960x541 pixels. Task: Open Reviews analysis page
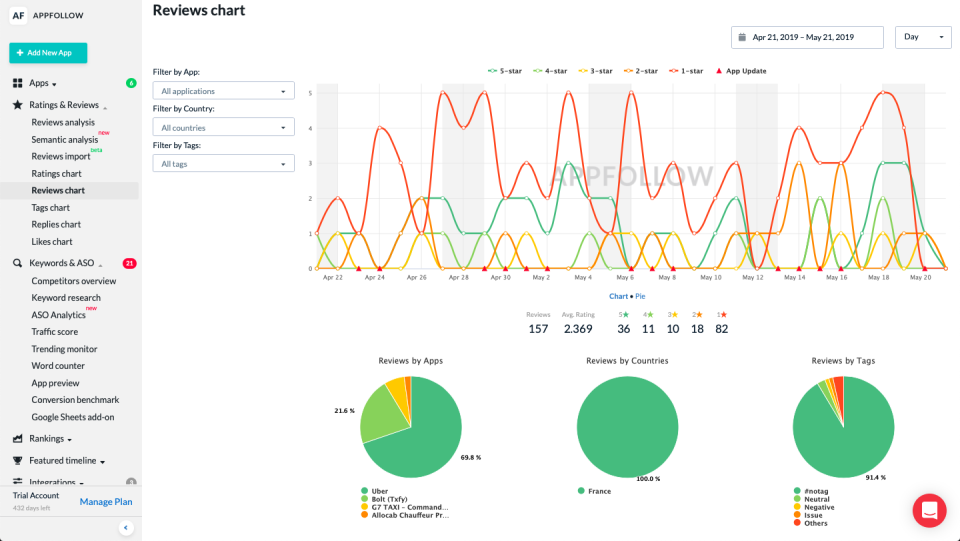63,122
